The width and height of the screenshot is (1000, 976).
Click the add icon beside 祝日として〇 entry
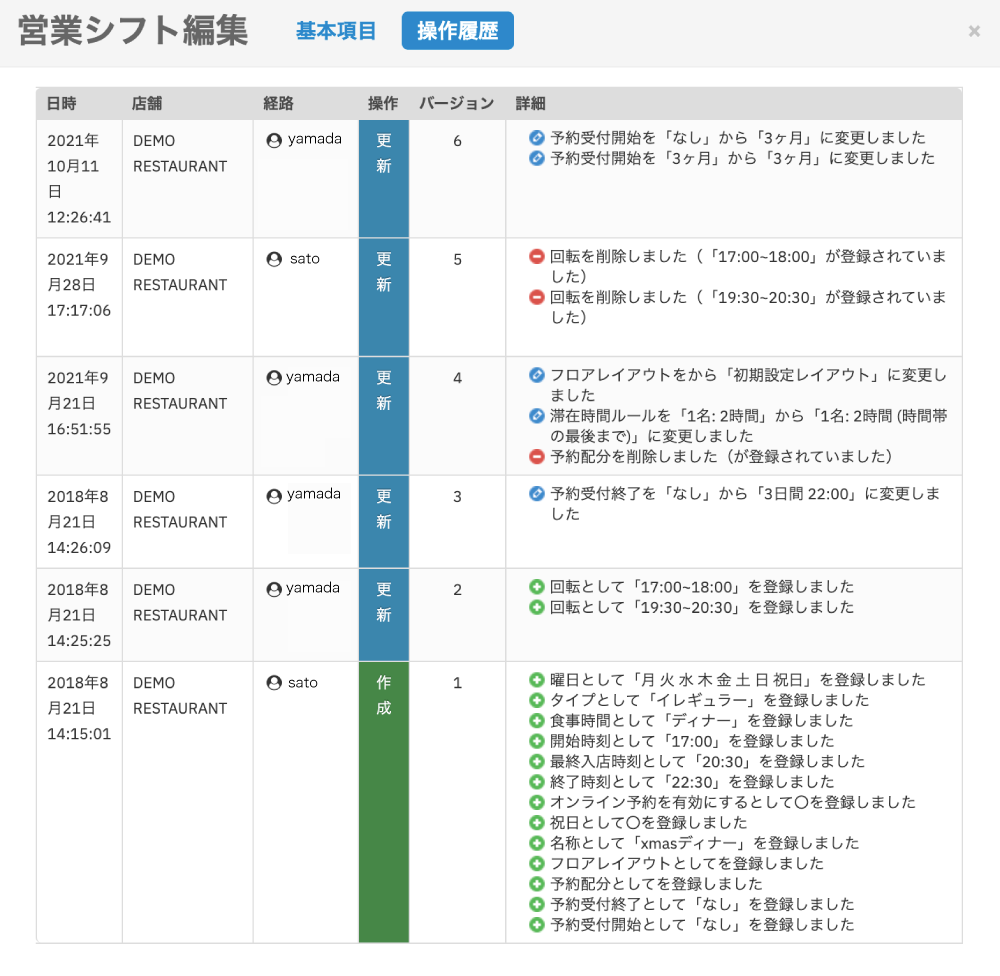click(537, 822)
